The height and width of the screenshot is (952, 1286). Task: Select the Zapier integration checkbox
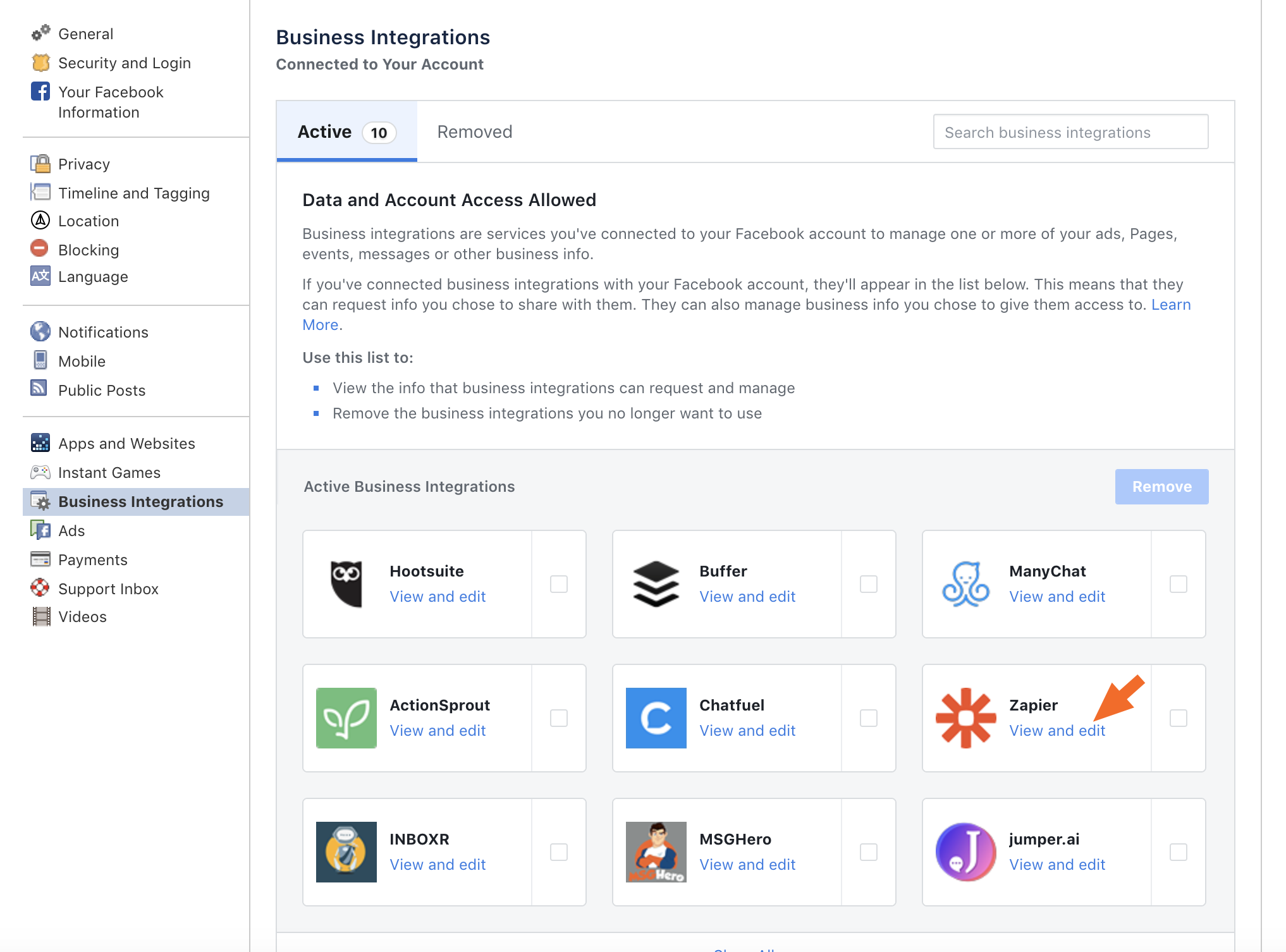1178,717
